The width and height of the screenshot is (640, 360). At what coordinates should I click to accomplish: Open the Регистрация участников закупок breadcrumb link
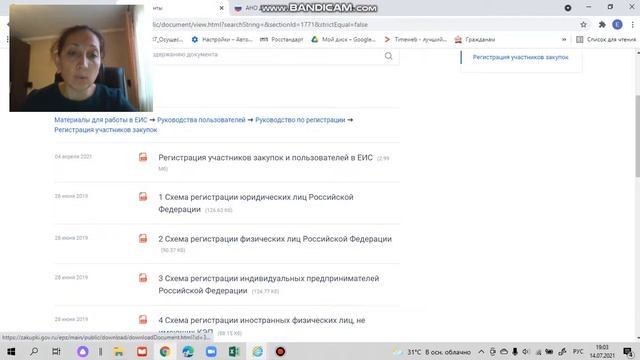click(x=106, y=130)
